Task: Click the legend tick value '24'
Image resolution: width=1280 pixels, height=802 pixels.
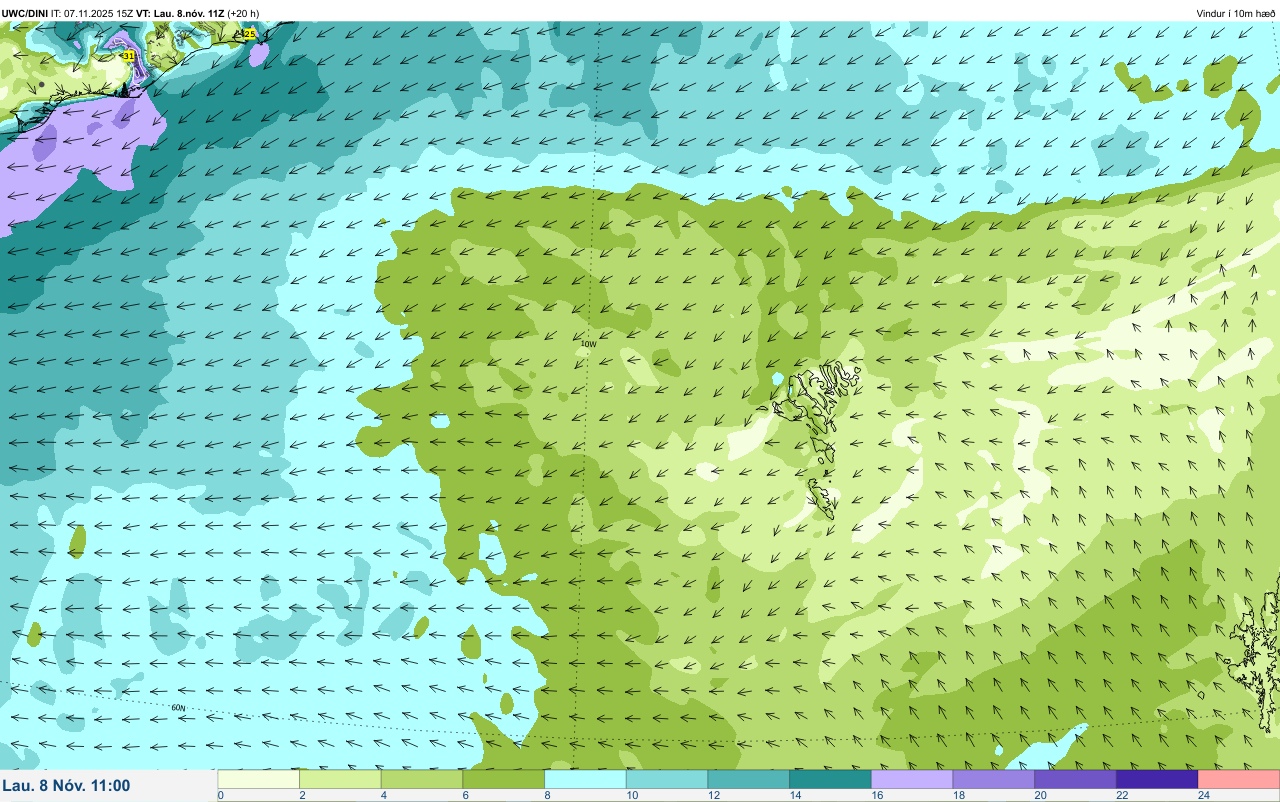Action: click(1203, 795)
